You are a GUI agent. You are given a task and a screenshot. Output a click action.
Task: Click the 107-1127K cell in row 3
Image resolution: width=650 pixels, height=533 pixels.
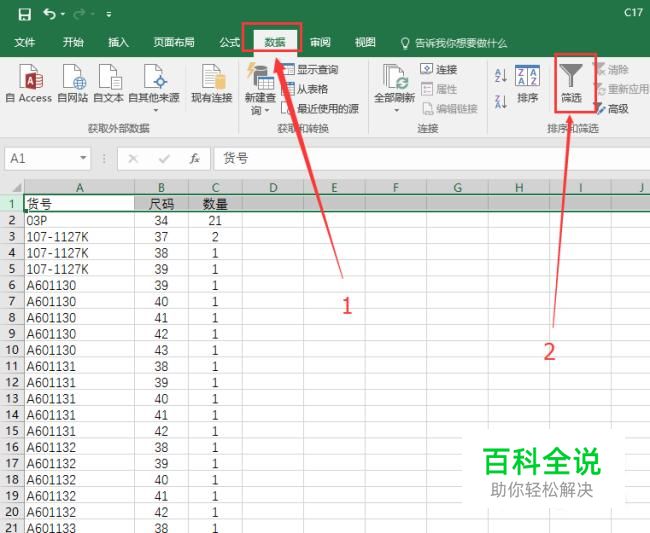[79, 237]
